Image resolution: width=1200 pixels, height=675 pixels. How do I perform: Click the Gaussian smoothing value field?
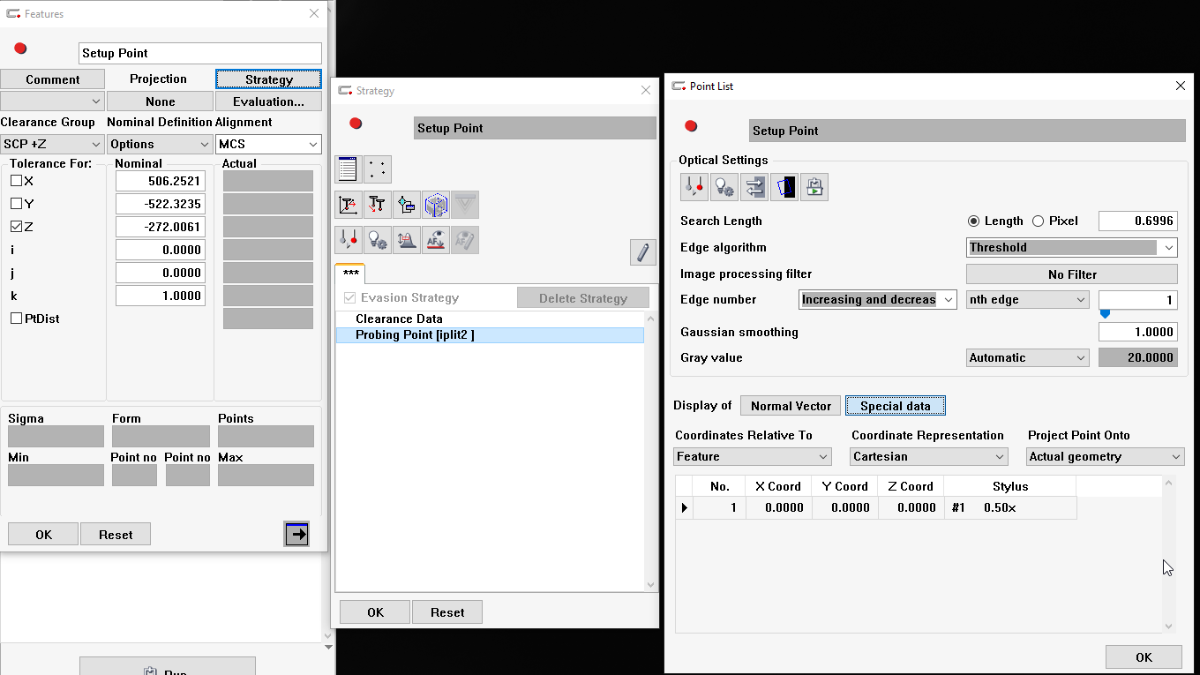[x=1138, y=331]
